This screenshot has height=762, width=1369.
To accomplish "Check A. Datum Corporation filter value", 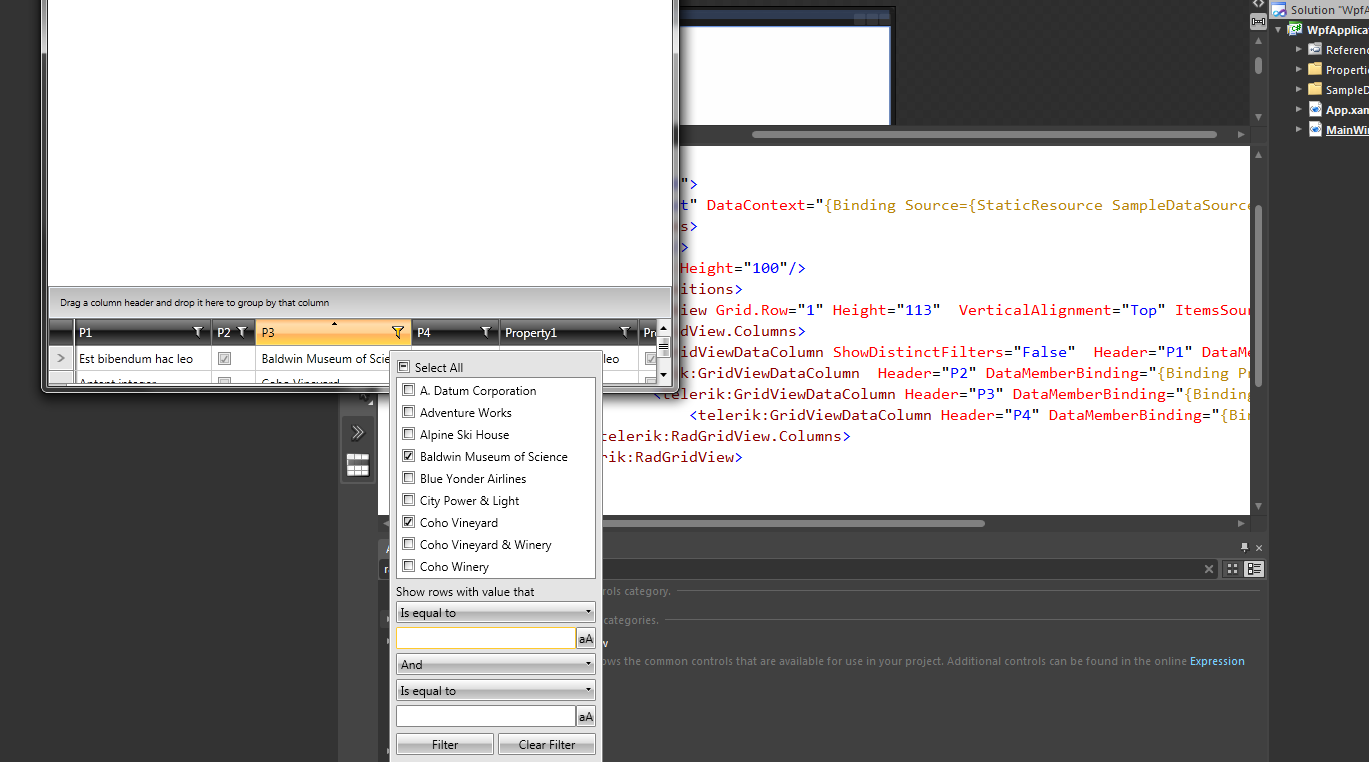I will point(408,390).
